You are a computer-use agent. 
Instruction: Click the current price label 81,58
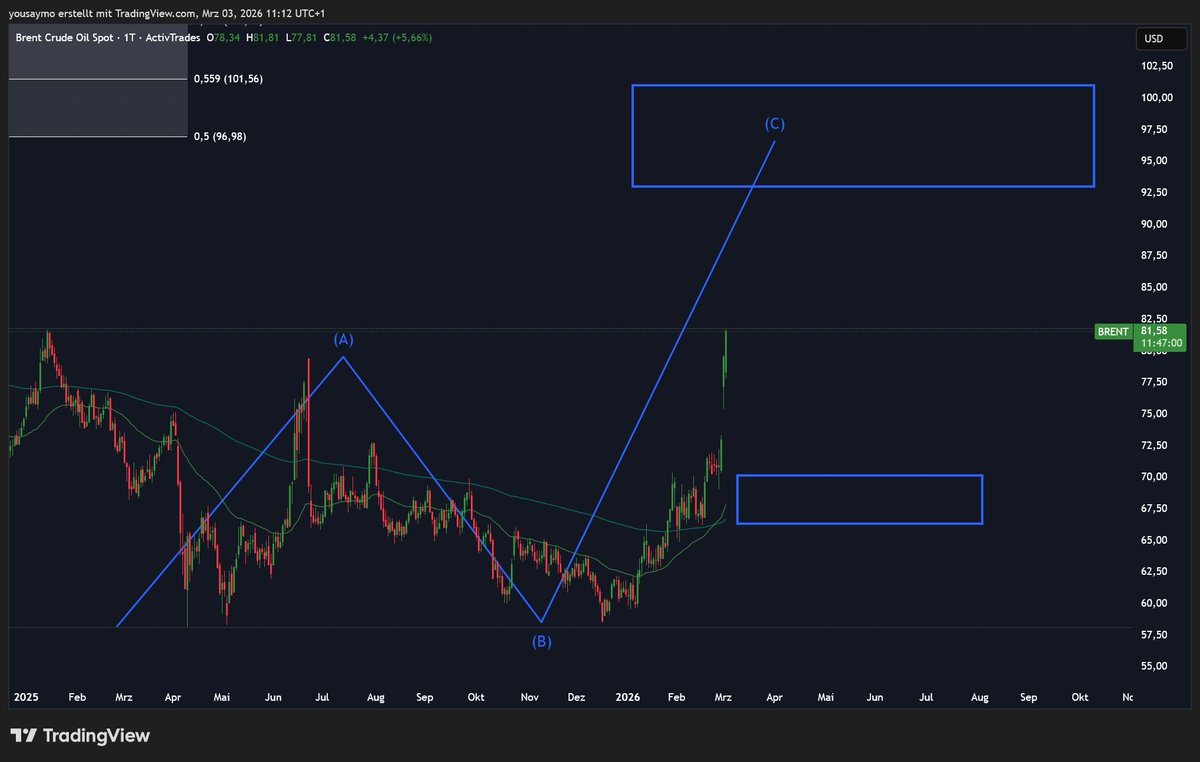pyautogui.click(x=1153, y=331)
